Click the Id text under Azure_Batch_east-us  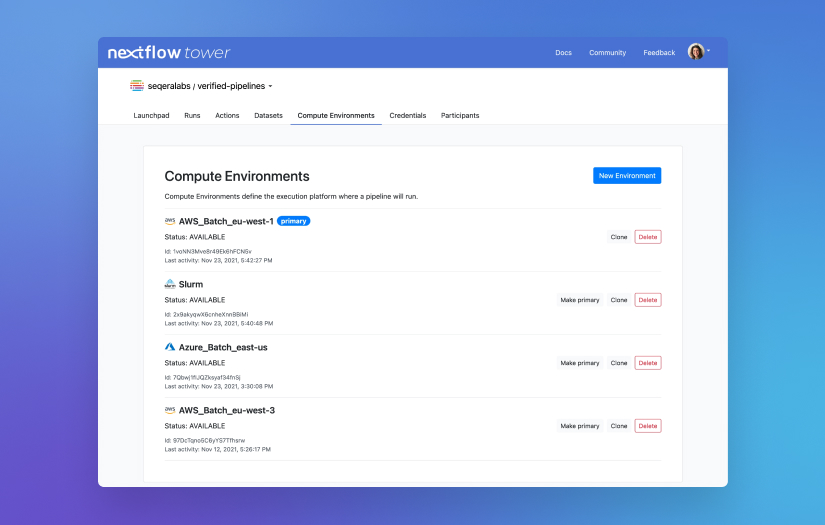203,378
